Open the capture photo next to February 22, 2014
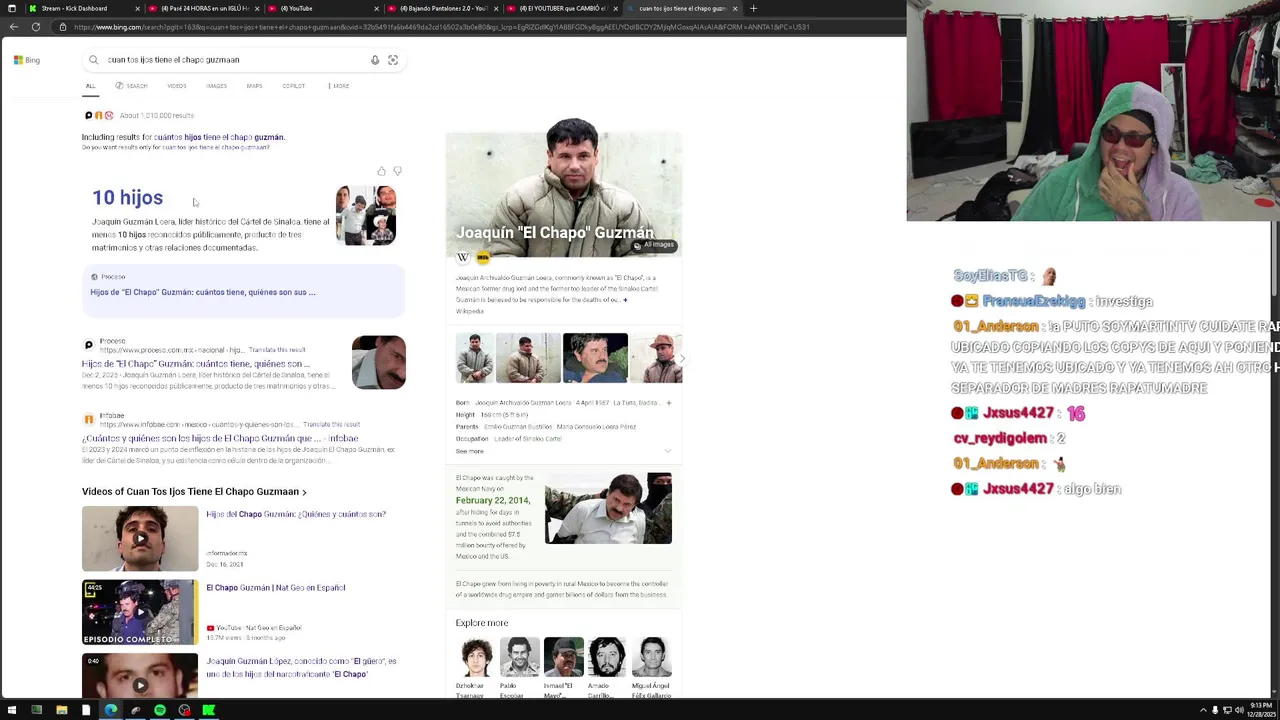 pyautogui.click(x=608, y=508)
